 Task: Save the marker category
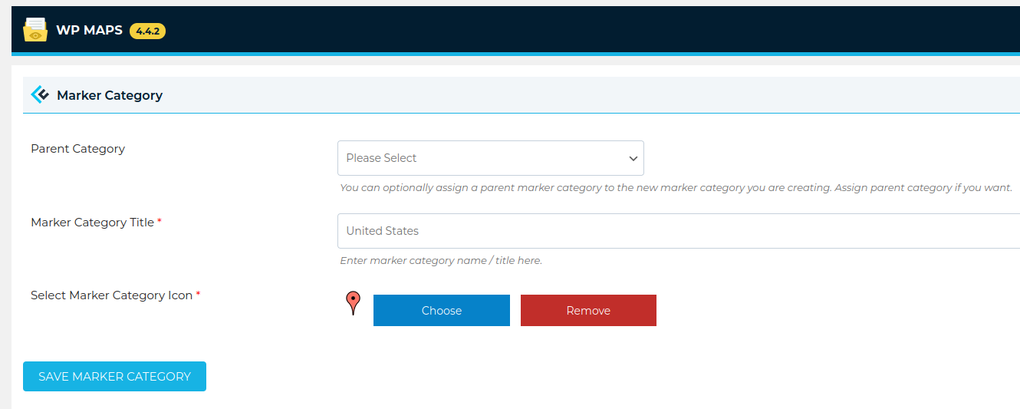[x=114, y=376]
